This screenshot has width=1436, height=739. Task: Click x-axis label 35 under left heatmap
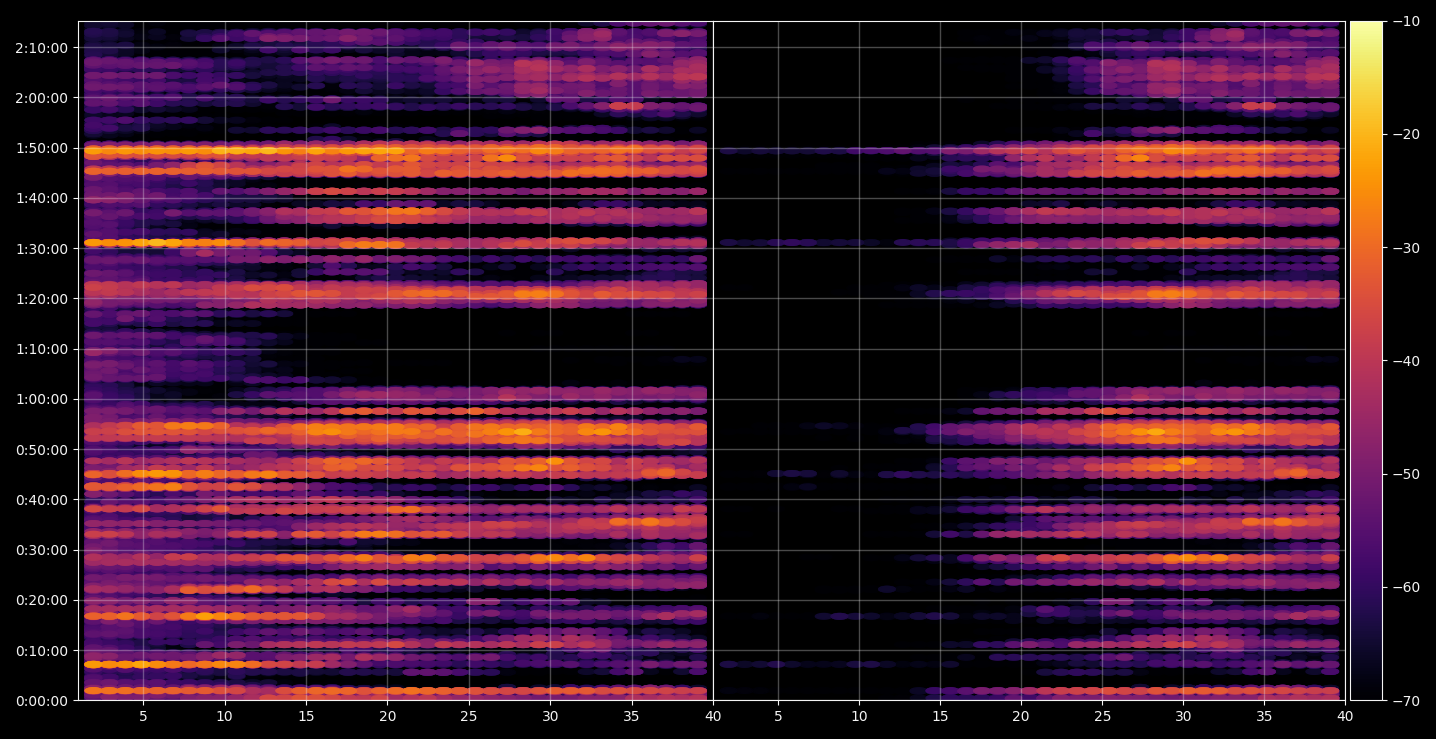(x=632, y=717)
